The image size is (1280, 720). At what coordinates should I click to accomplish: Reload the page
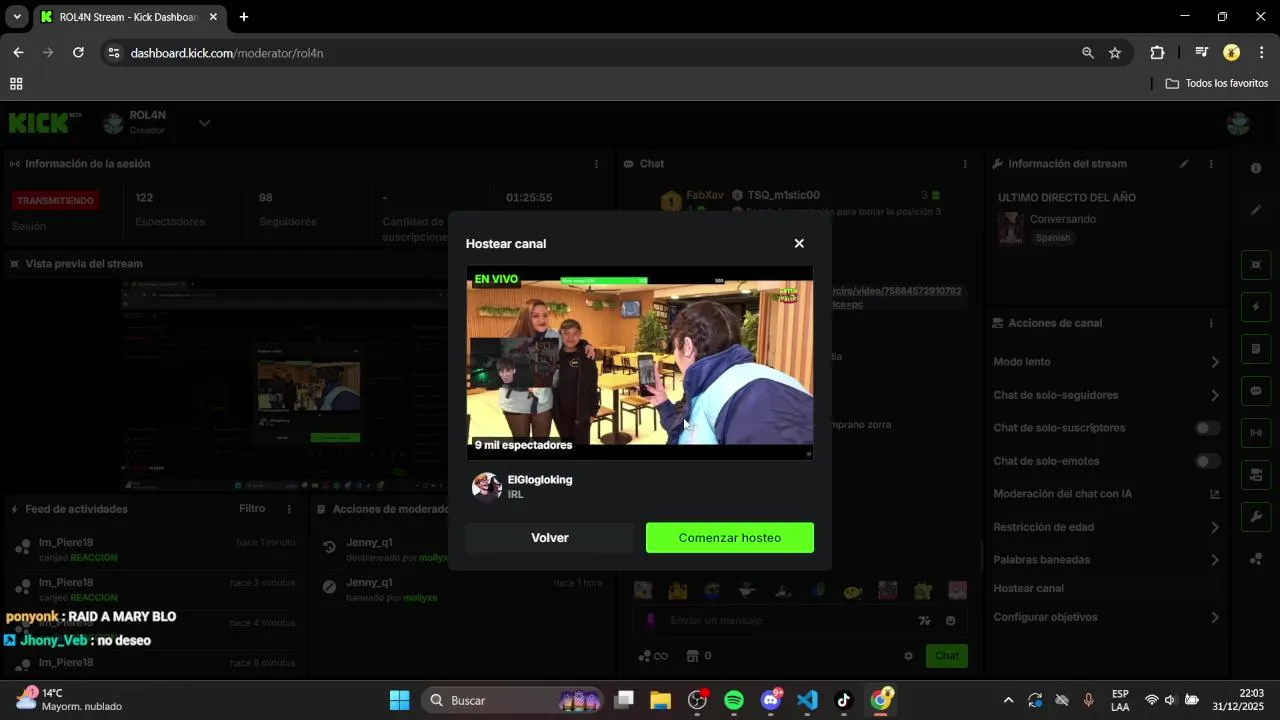[x=78, y=53]
